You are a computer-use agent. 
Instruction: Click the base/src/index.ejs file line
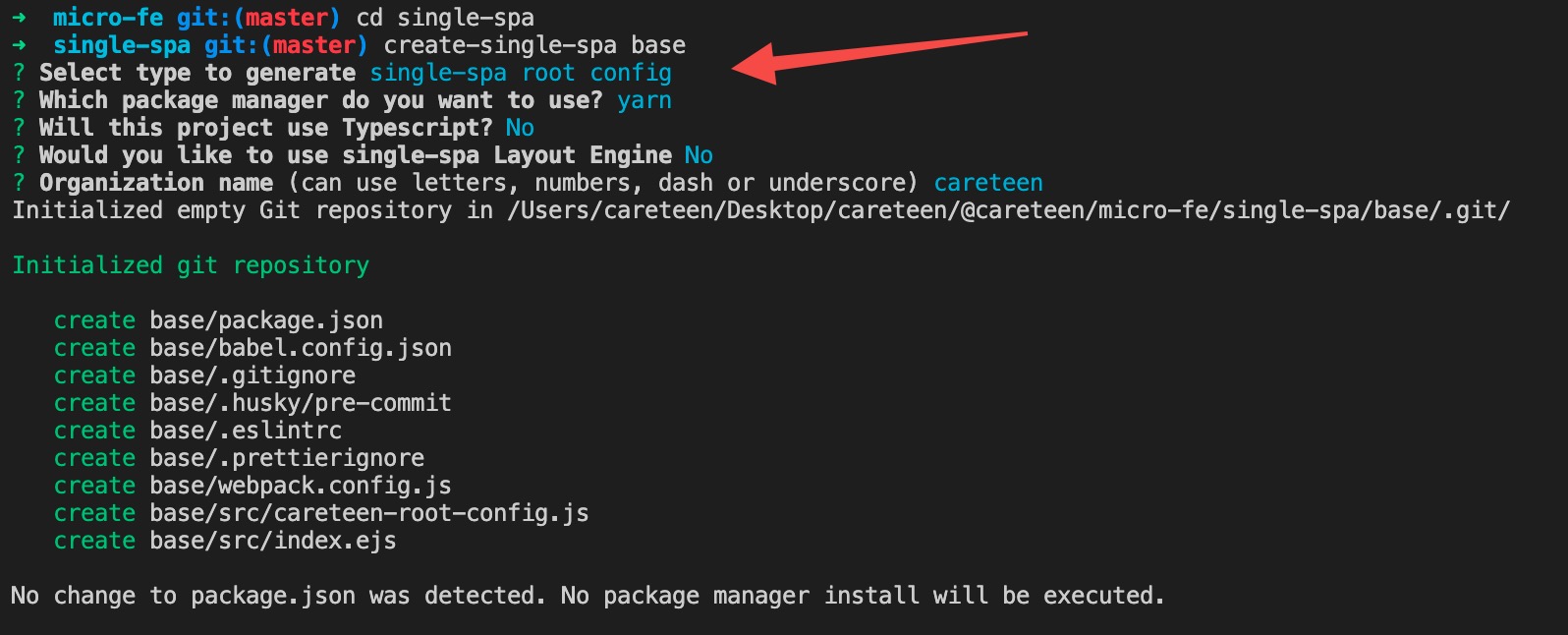(x=225, y=541)
